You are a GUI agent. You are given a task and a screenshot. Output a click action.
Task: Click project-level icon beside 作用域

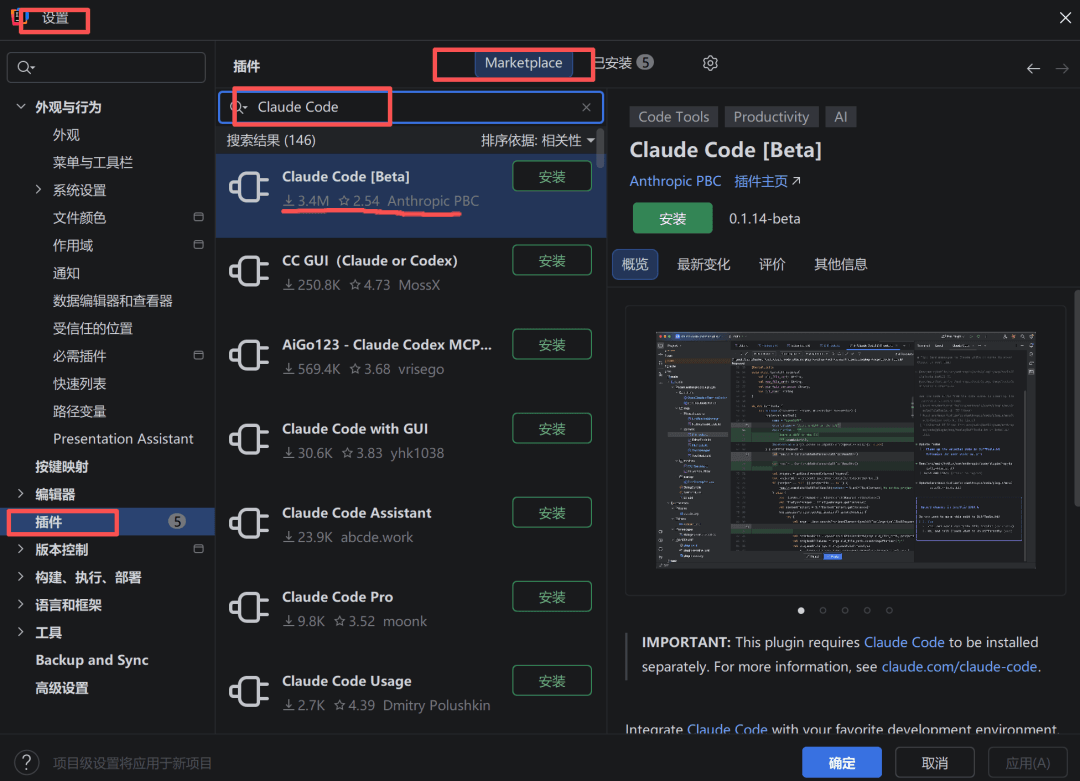(x=198, y=244)
